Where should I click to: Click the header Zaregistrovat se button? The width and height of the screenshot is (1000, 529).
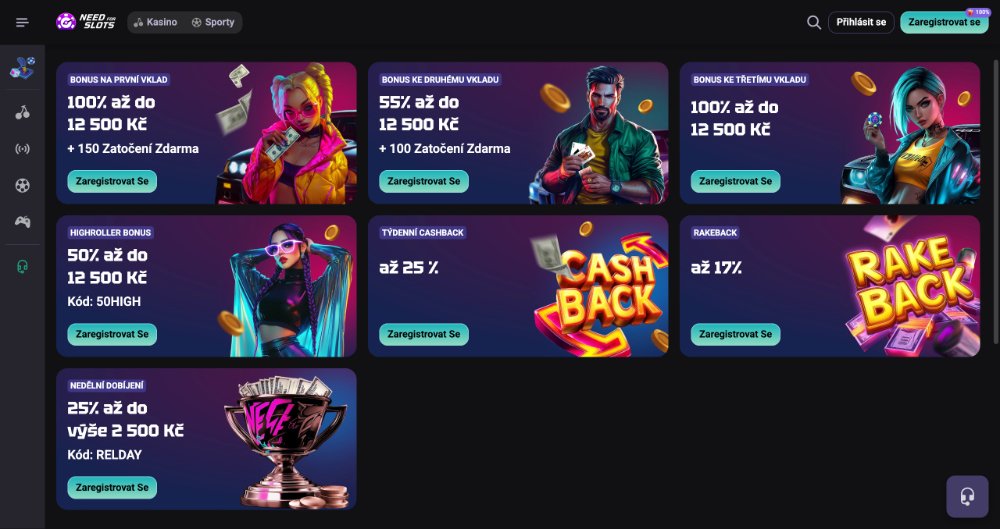(x=944, y=22)
